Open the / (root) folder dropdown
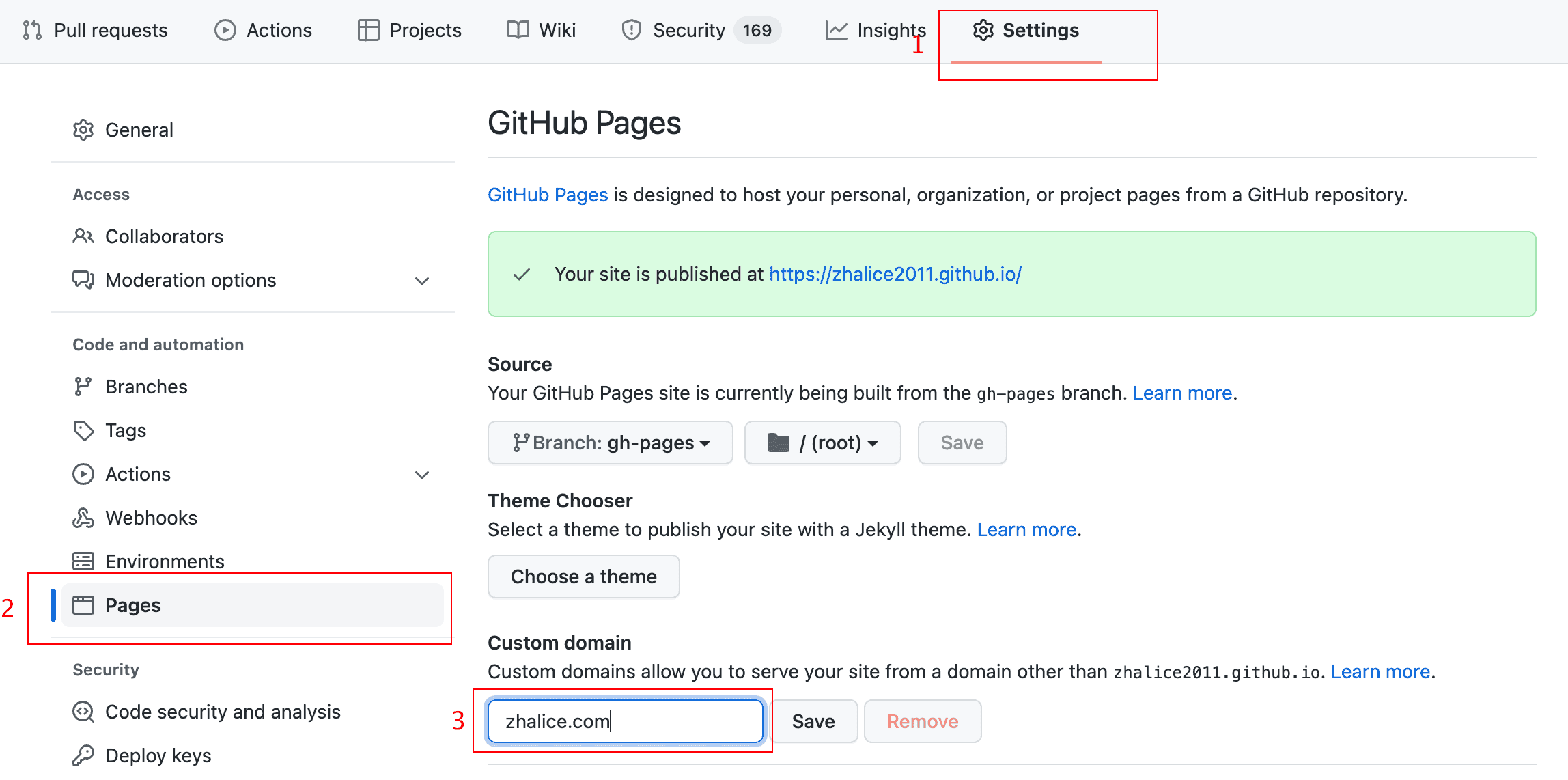This screenshot has height=780, width=1568. pyautogui.click(x=823, y=443)
